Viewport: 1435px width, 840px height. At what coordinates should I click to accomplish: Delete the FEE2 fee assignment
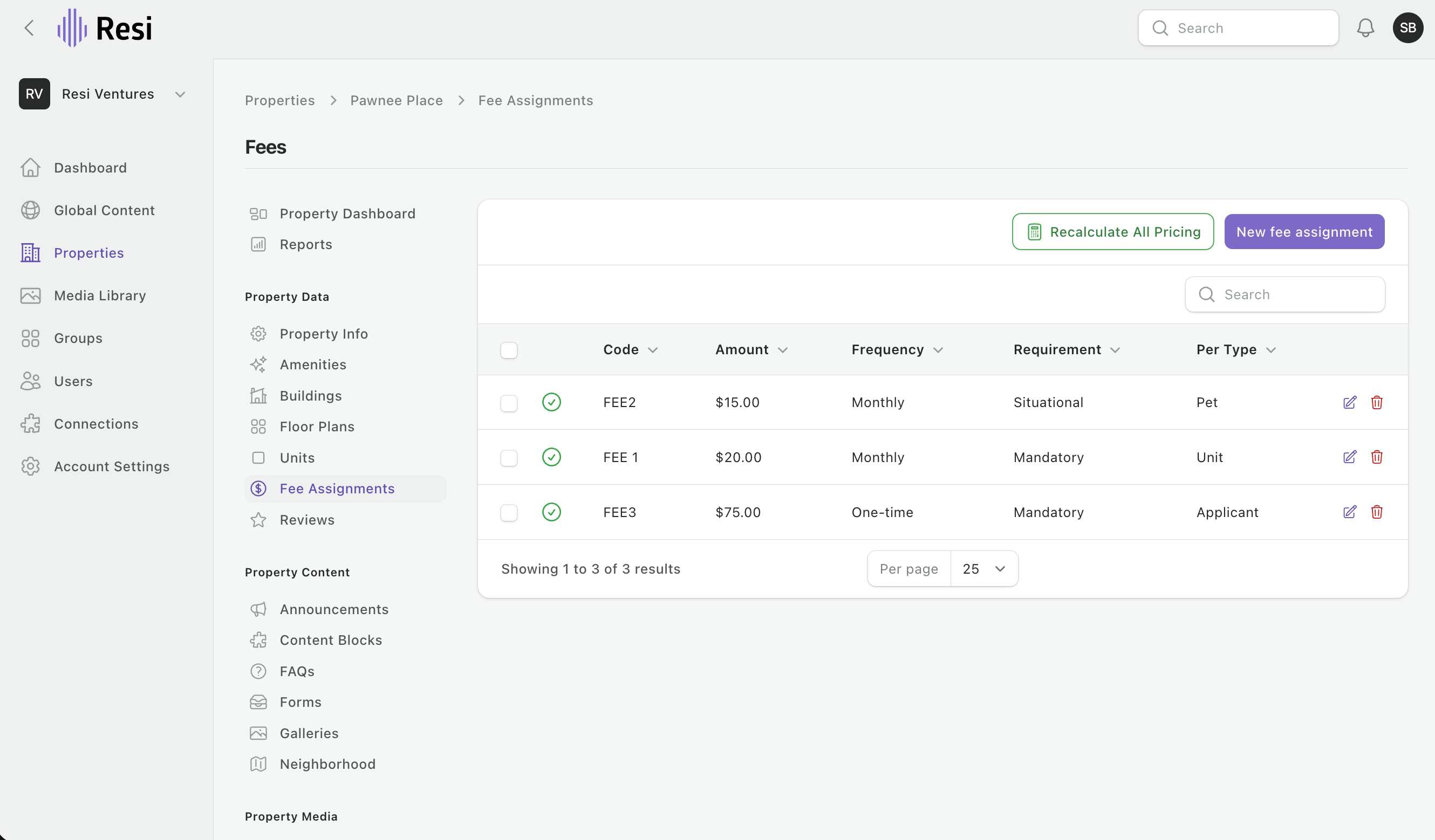[1377, 402]
